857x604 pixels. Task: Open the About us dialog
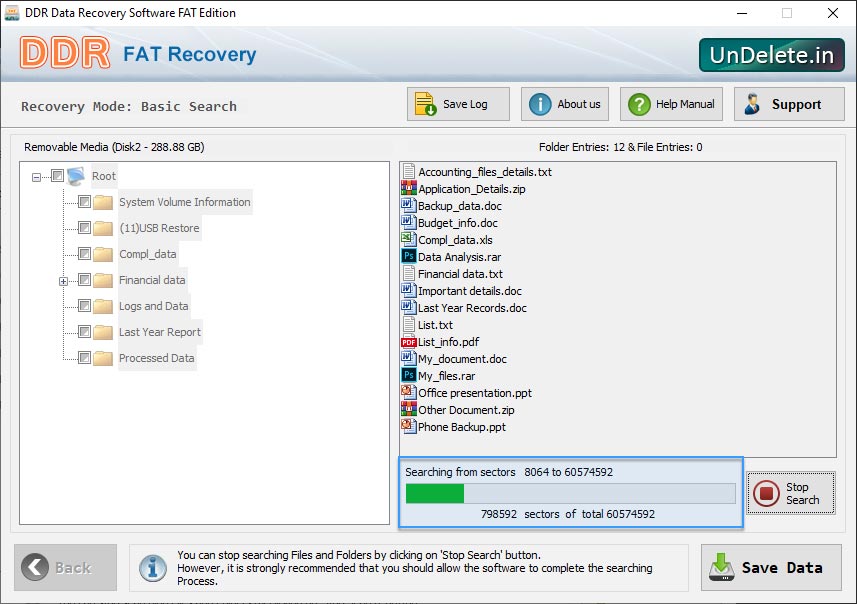tap(565, 104)
